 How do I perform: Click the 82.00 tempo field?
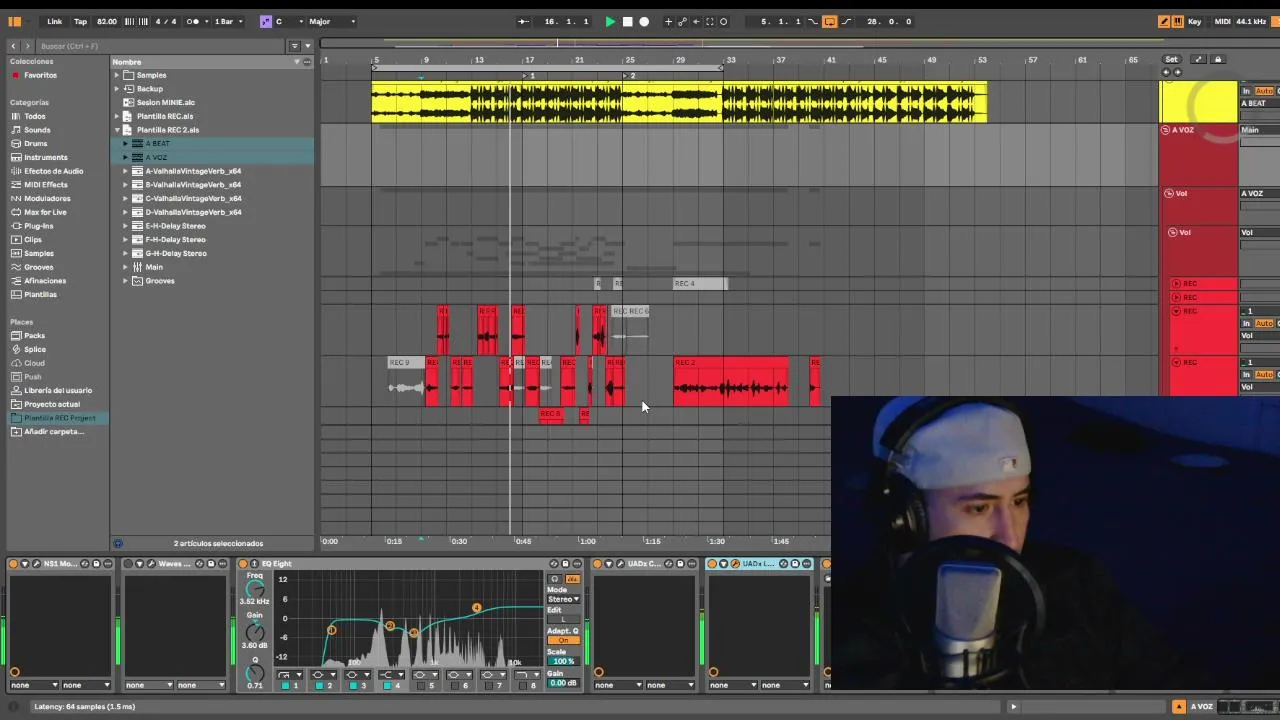pos(107,21)
